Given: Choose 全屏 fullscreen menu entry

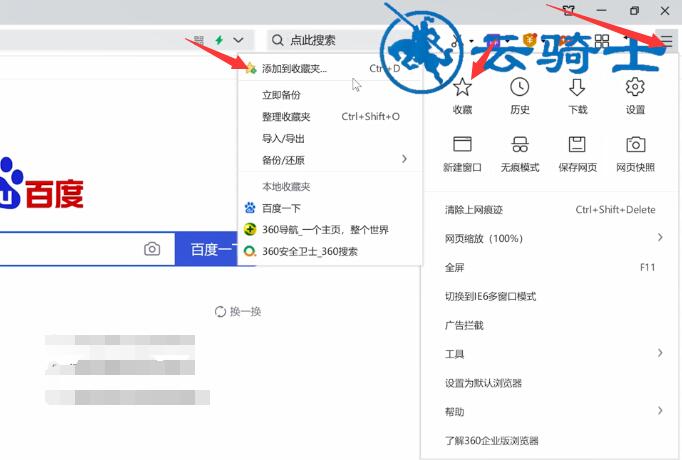Looking at the screenshot, I should pos(550,267).
